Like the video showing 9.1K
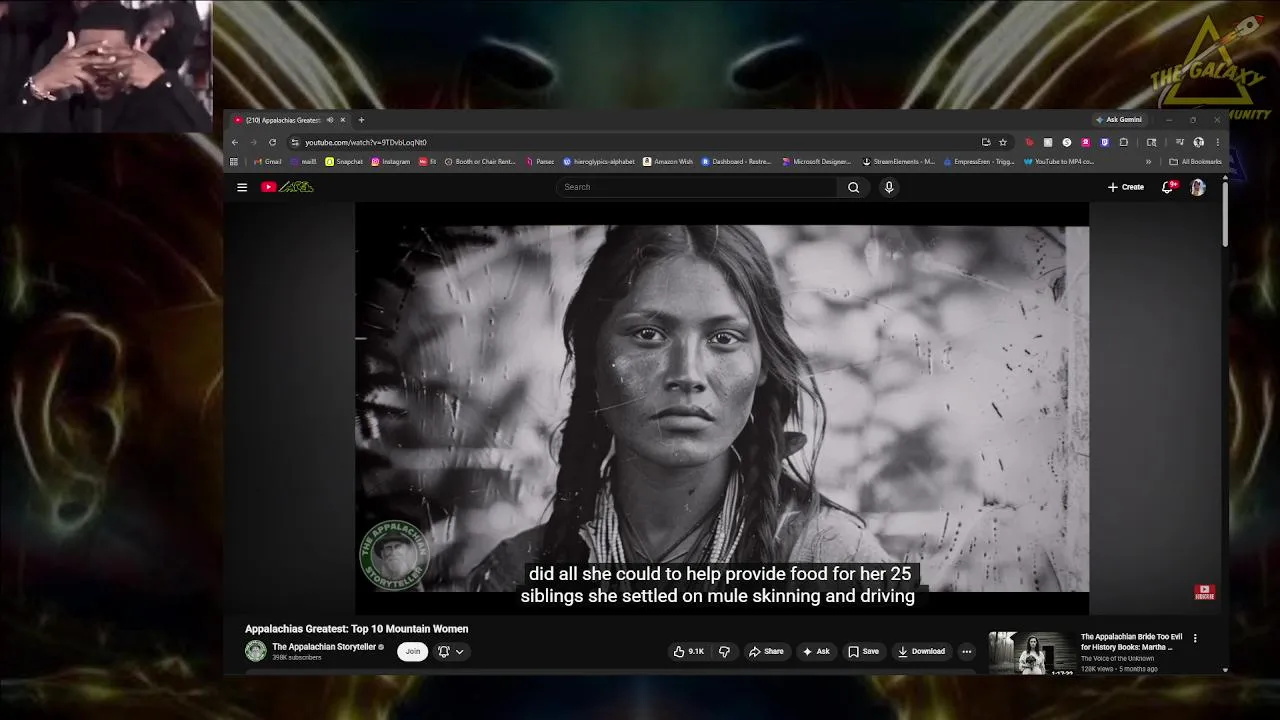This screenshot has width=1280, height=720. coord(689,651)
